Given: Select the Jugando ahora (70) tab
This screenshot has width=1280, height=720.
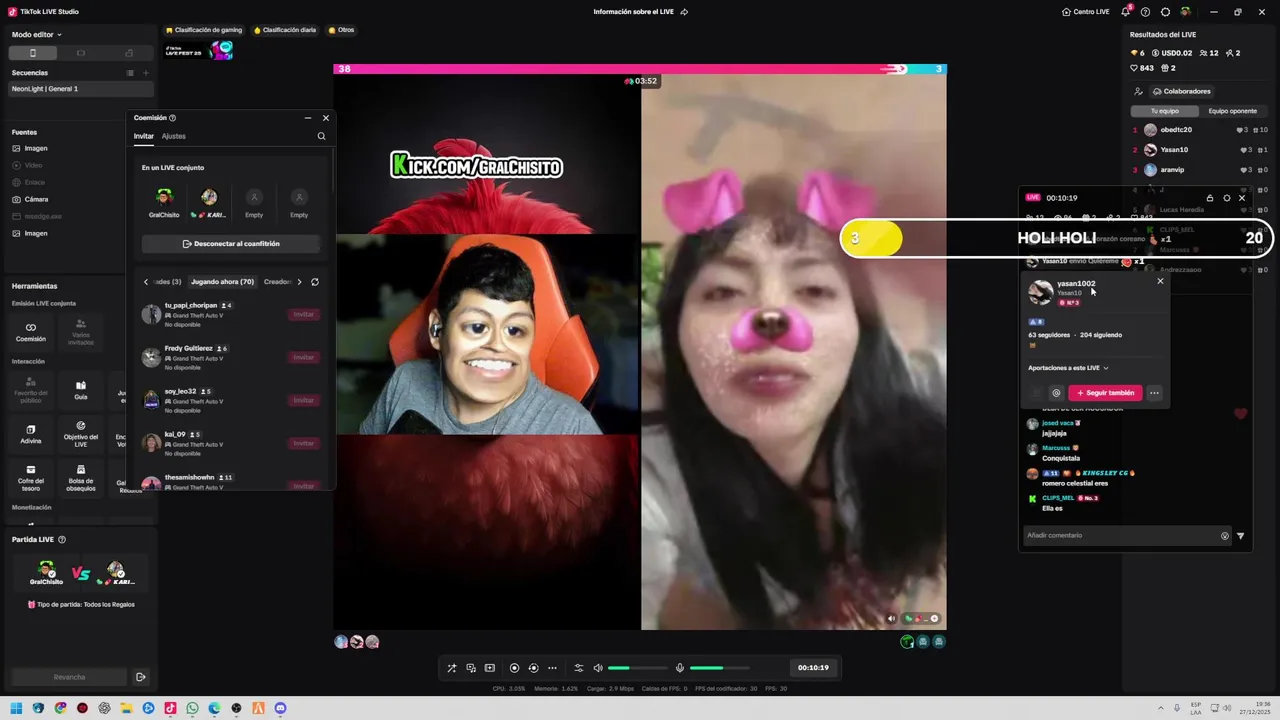Looking at the screenshot, I should [222, 282].
